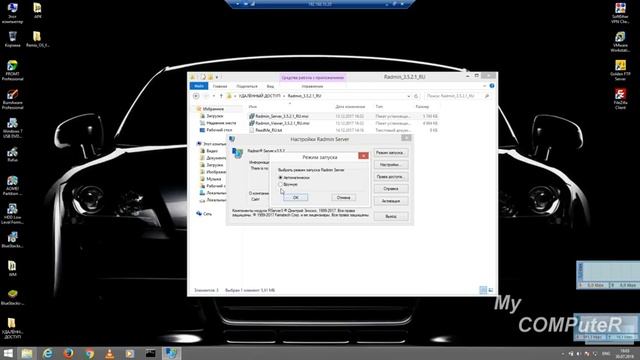Open the 'Вид' ribbon tab in Explorer

point(270,87)
